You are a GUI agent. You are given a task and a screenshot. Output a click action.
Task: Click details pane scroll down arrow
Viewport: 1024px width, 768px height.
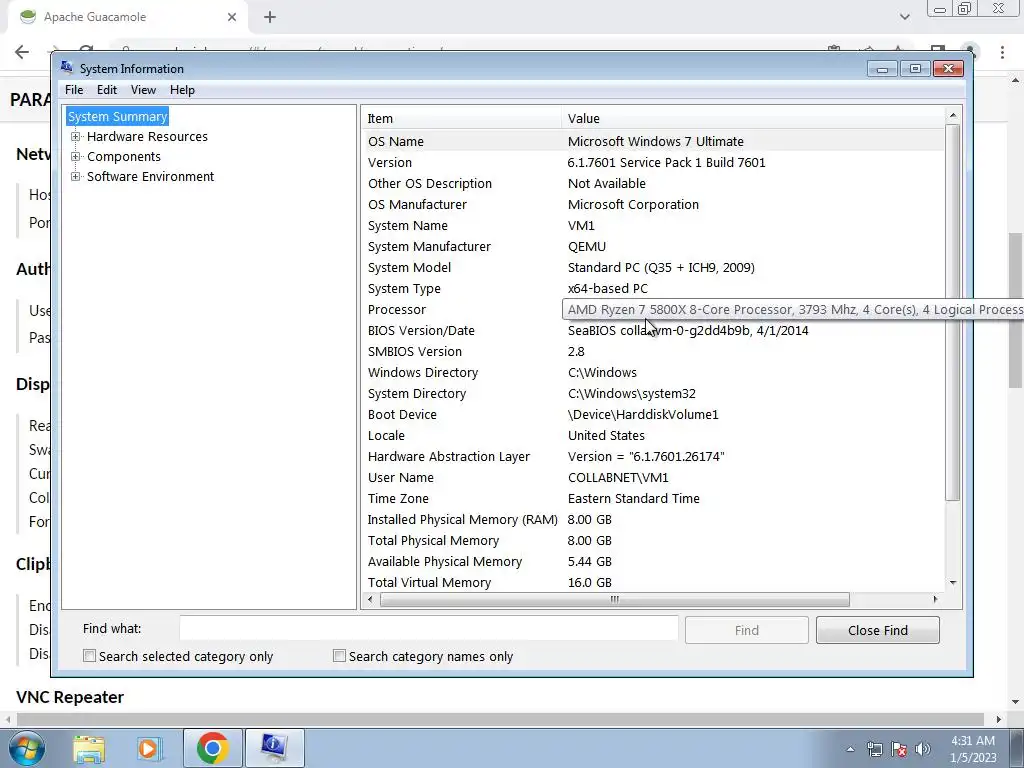tap(953, 583)
